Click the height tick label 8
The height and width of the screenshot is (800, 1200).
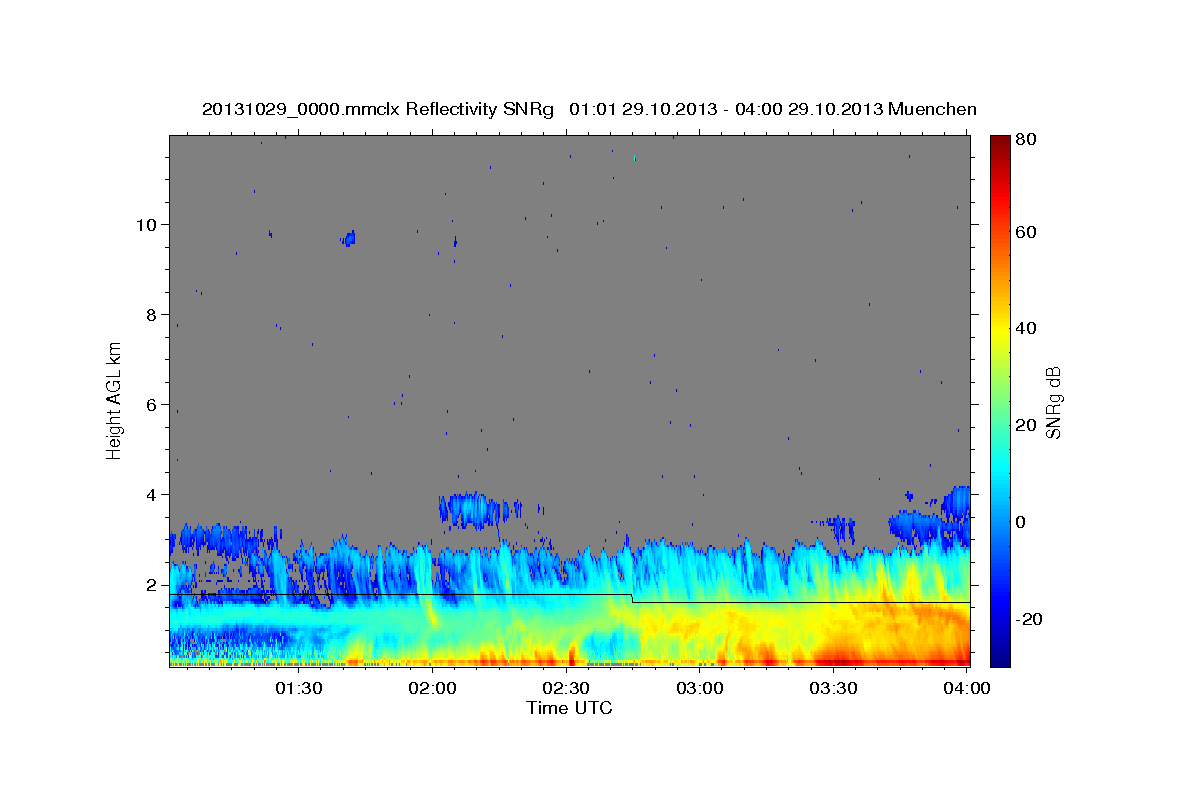151,314
